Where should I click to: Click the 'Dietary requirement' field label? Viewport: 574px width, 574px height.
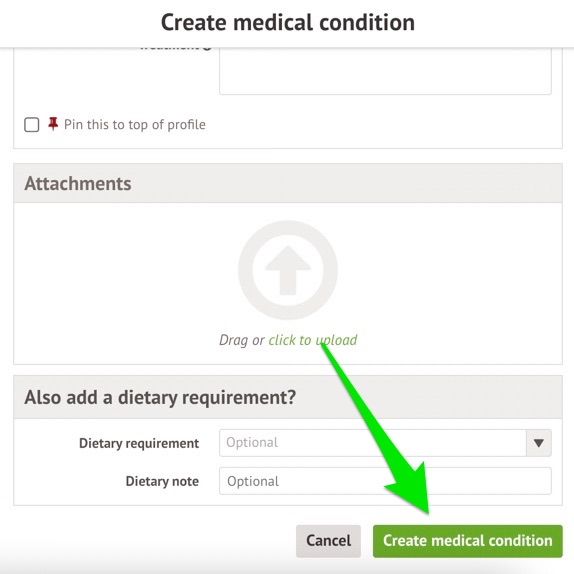pos(139,443)
